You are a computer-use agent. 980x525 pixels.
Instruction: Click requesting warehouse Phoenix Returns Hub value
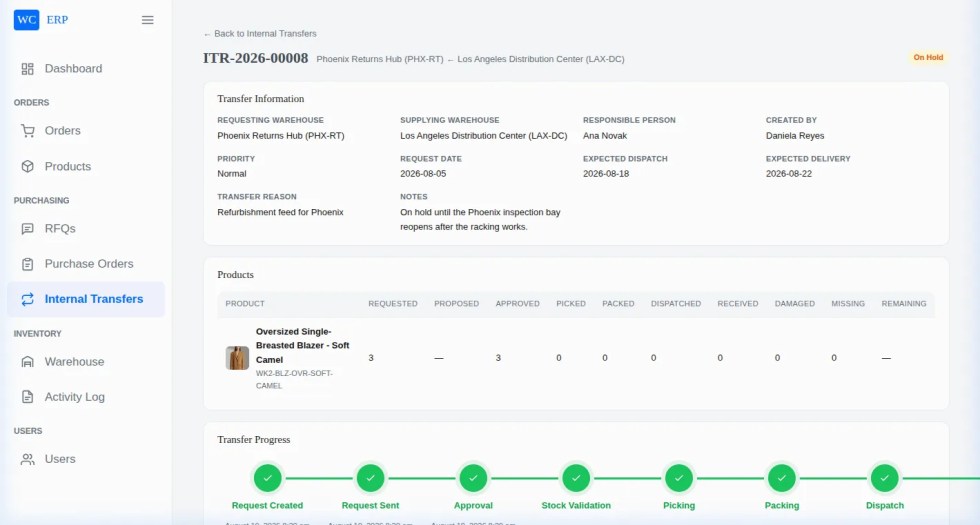coord(281,136)
